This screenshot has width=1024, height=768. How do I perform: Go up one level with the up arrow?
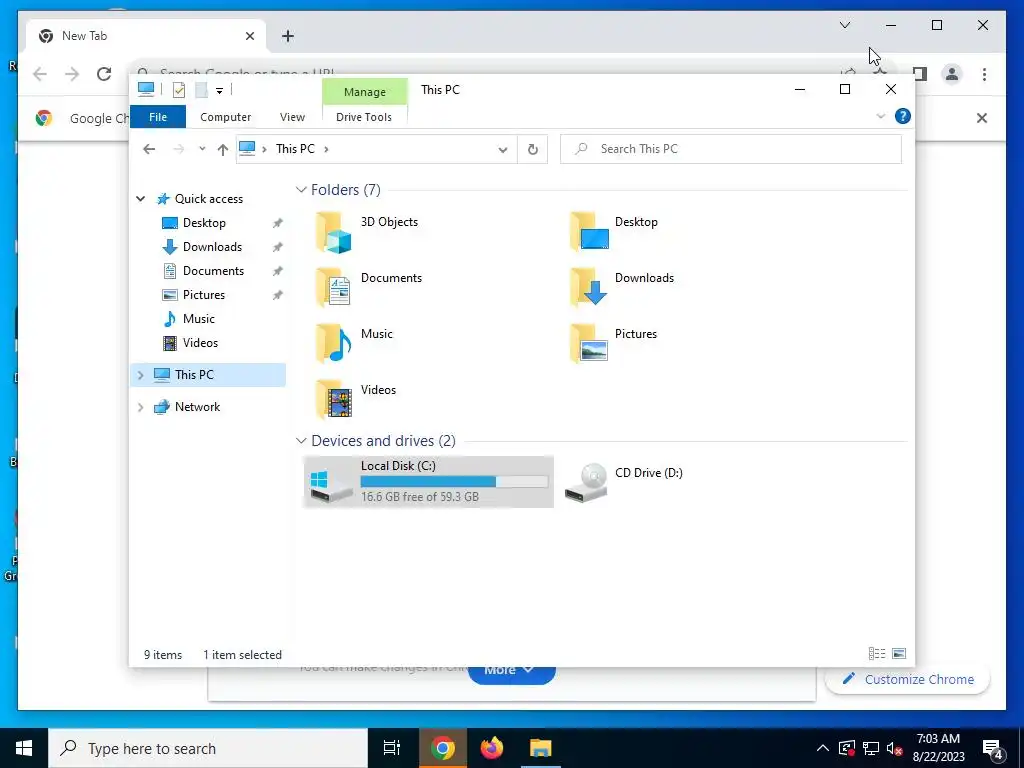223,150
